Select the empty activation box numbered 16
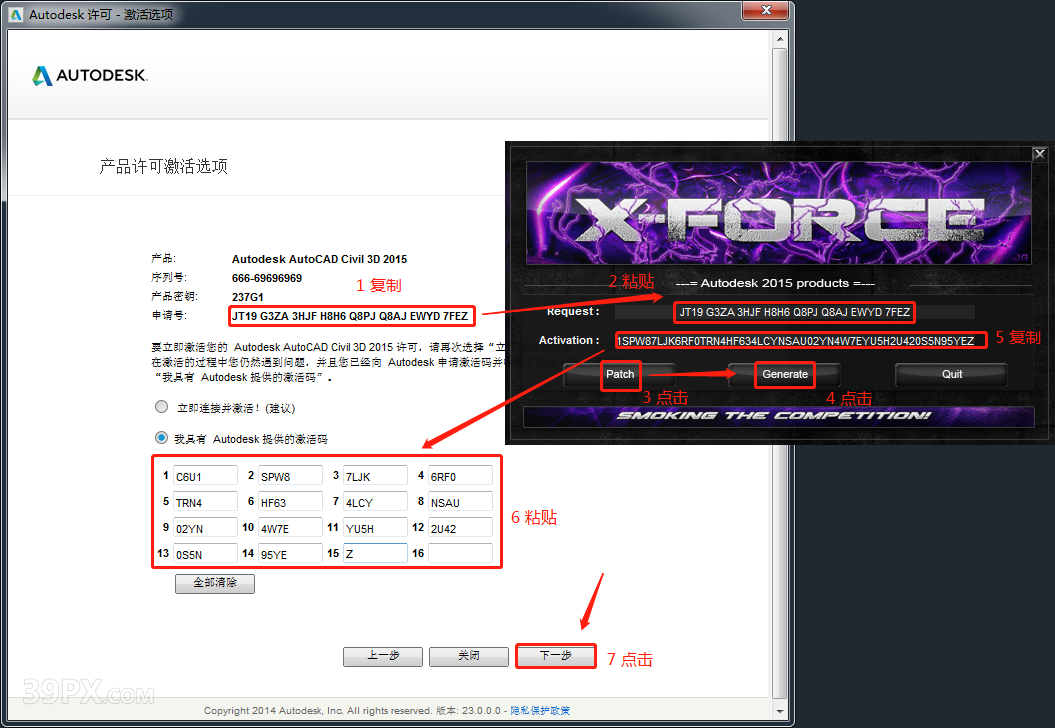This screenshot has height=728, width=1055. click(462, 553)
